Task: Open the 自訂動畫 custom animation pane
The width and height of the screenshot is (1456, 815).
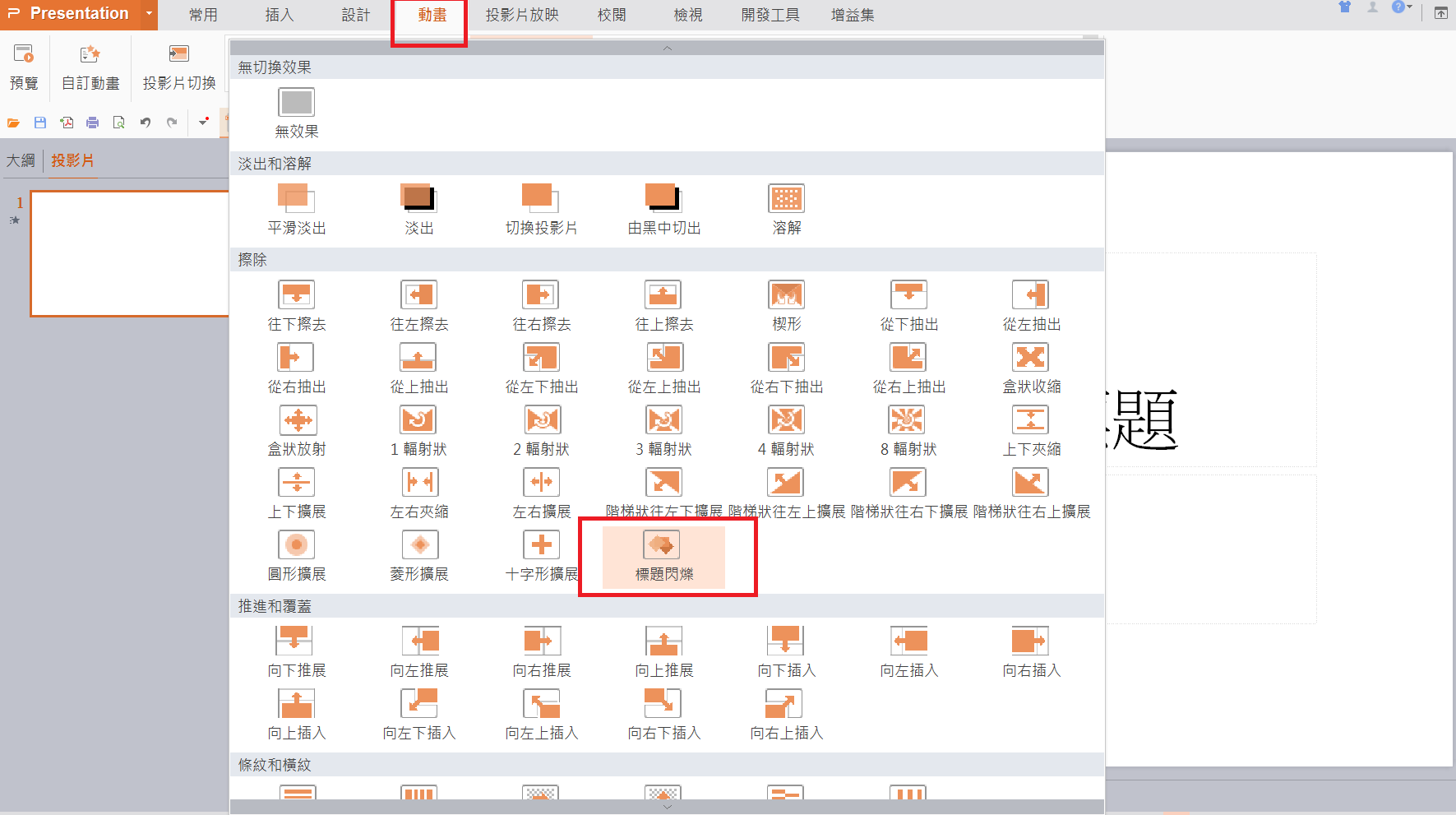Action: point(90,67)
